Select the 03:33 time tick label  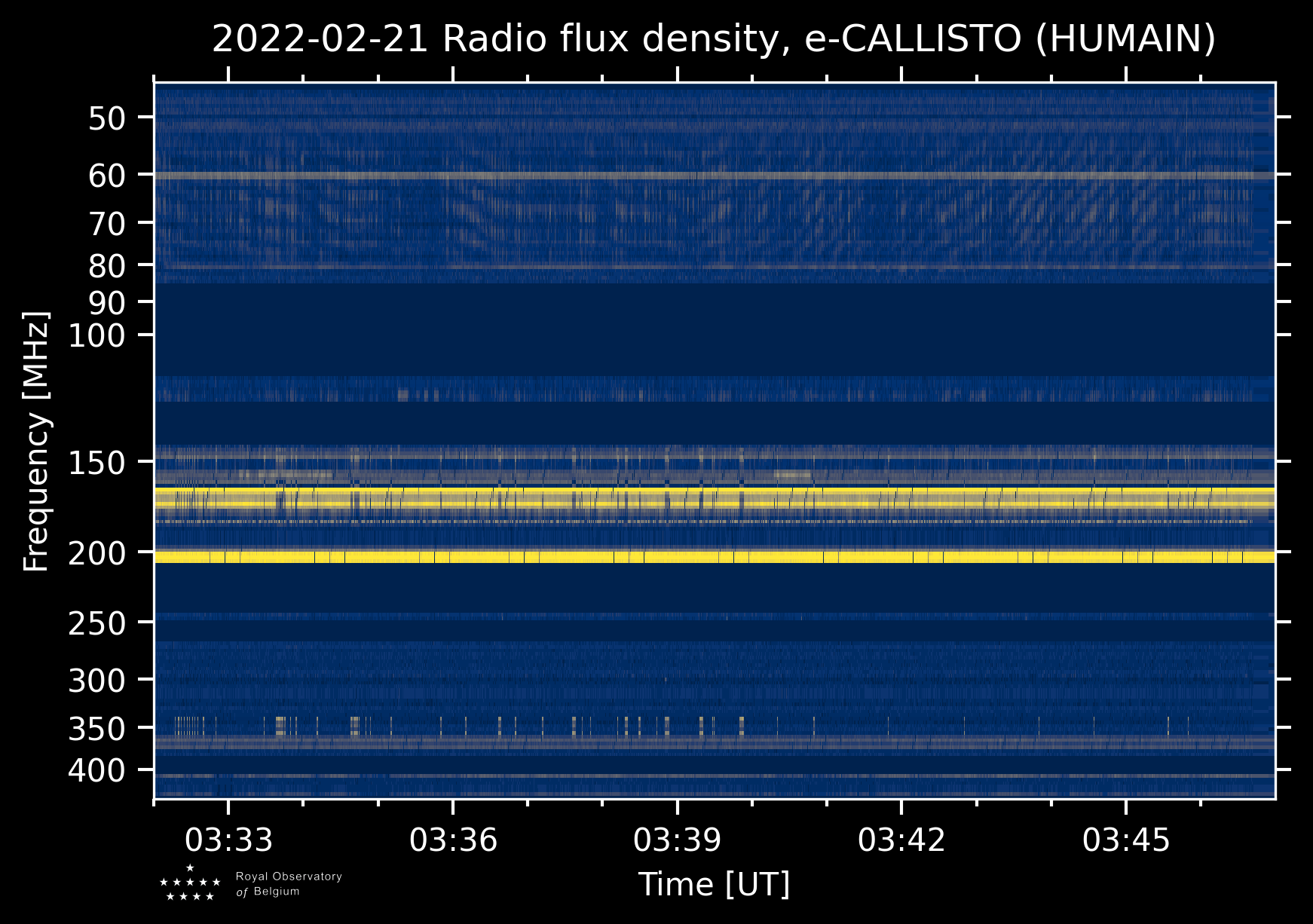228,840
